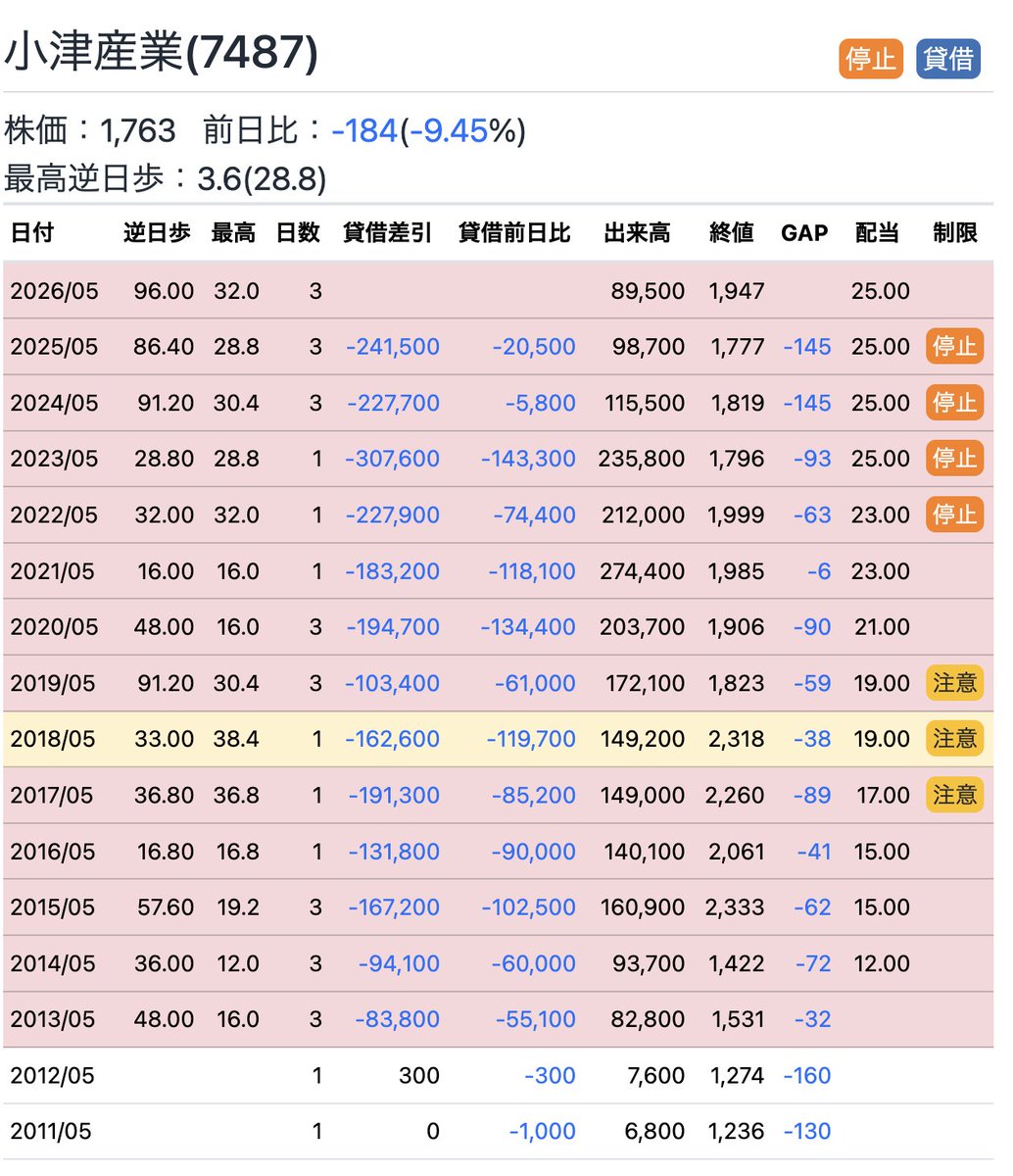
Task: Click the 2023/05 date cell
Action: (54, 459)
